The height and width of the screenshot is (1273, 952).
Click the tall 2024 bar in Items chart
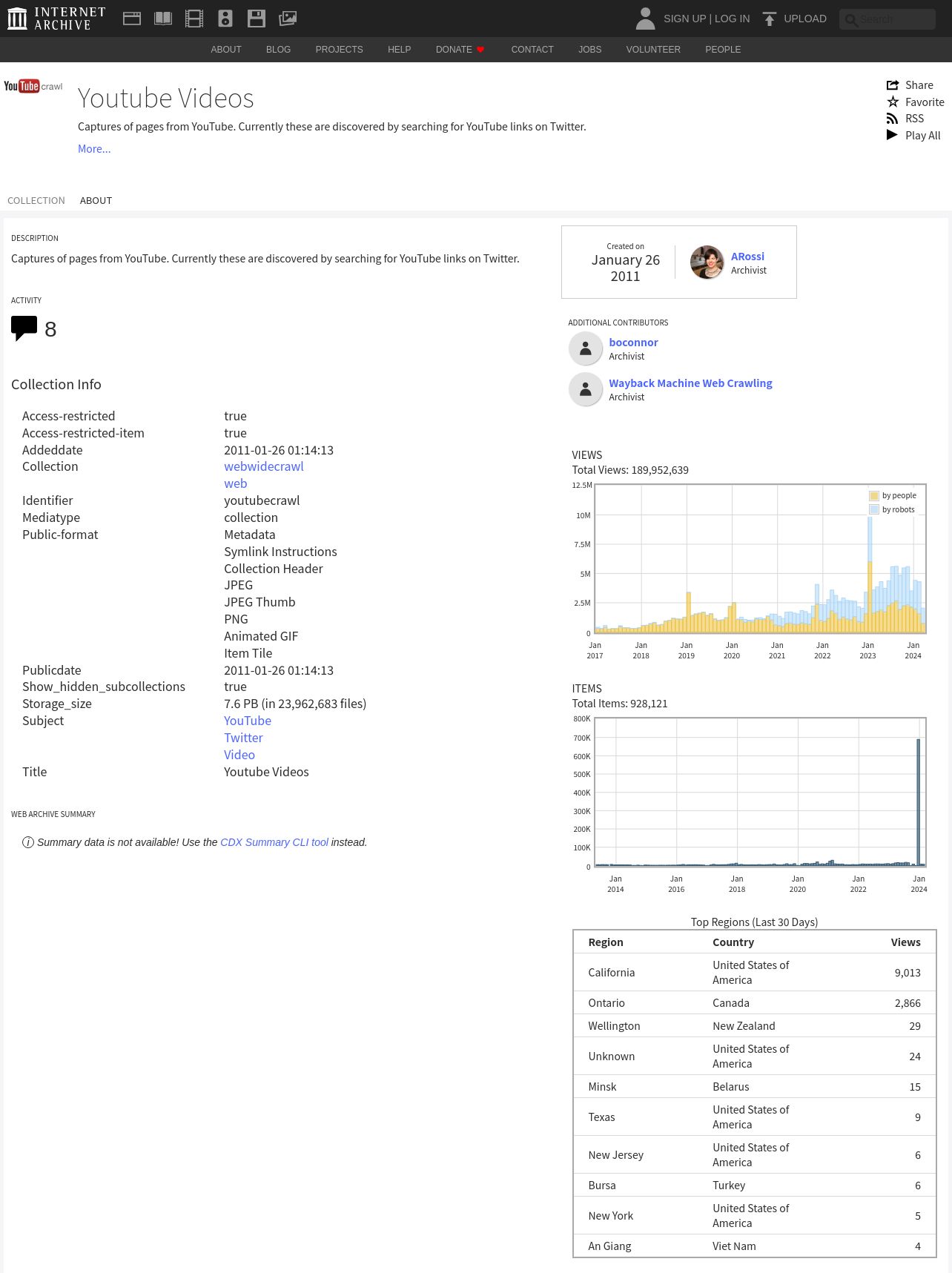click(x=919, y=802)
